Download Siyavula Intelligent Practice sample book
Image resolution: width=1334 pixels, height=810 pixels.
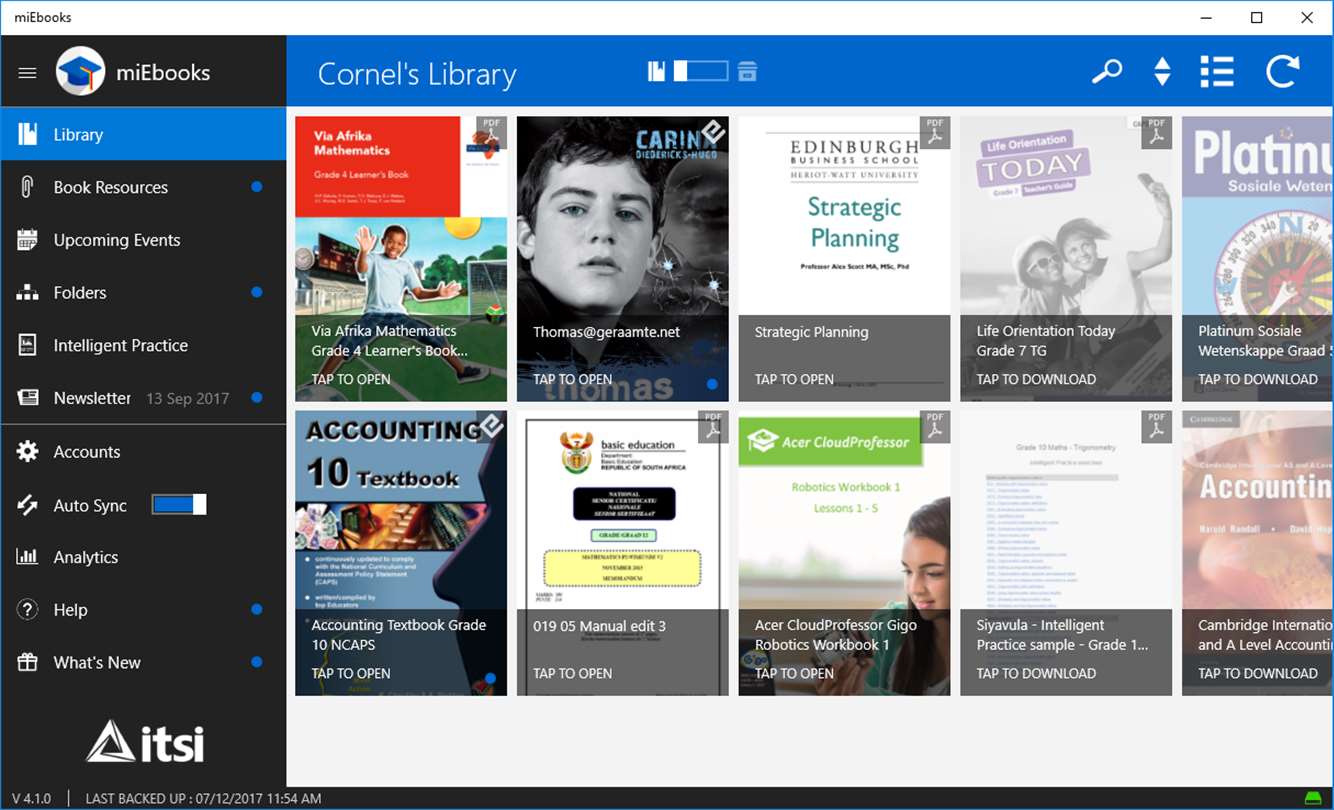pyautogui.click(x=1066, y=553)
